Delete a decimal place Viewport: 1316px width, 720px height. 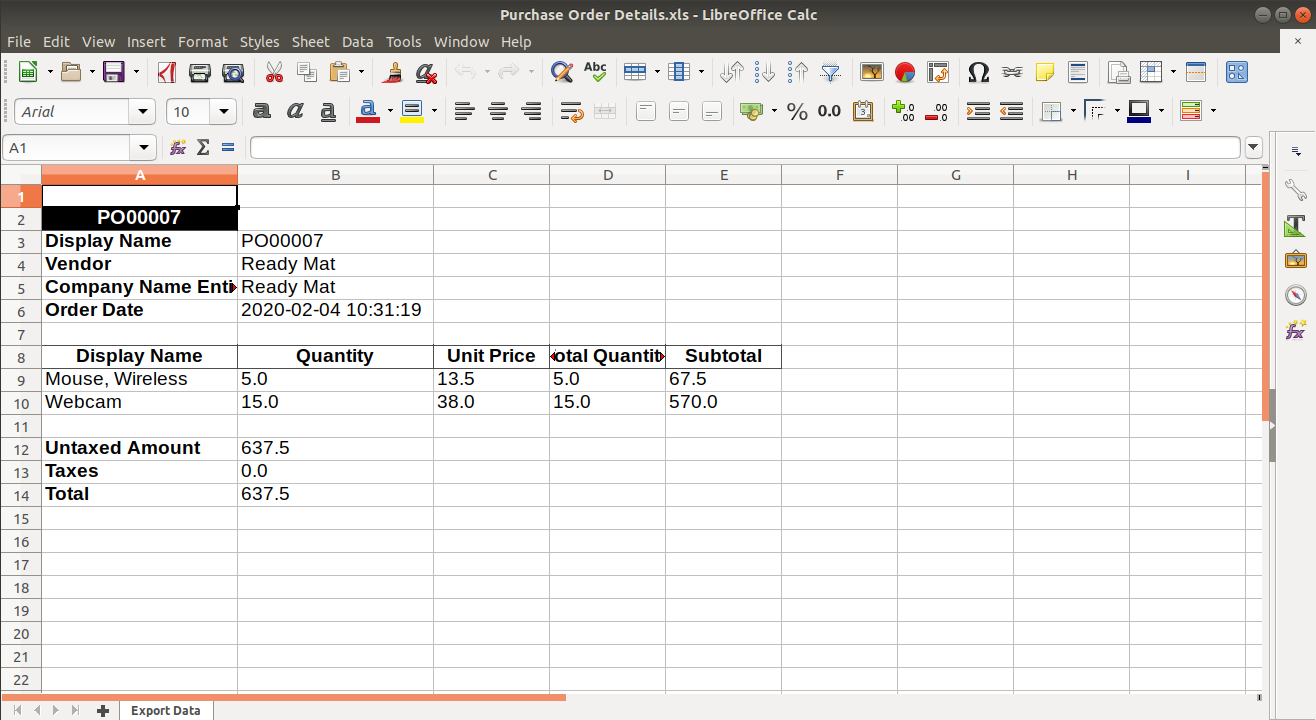click(x=936, y=111)
